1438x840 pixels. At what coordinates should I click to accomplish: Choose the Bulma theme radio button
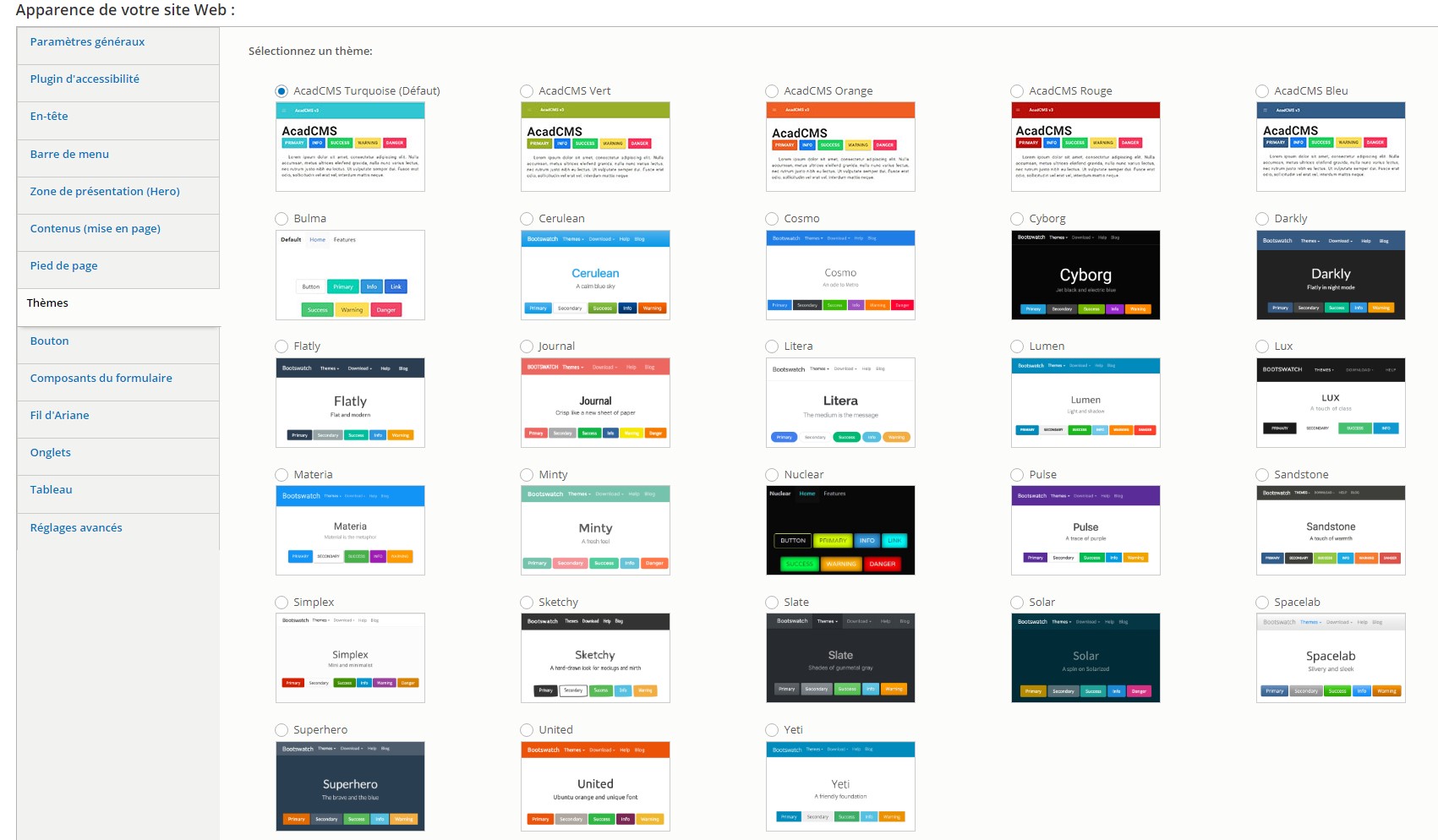(282, 219)
